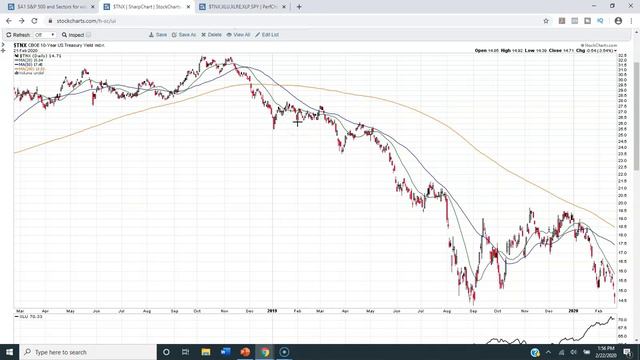
Task: Open Edit List in chart toolbar
Action: [x=267, y=35]
